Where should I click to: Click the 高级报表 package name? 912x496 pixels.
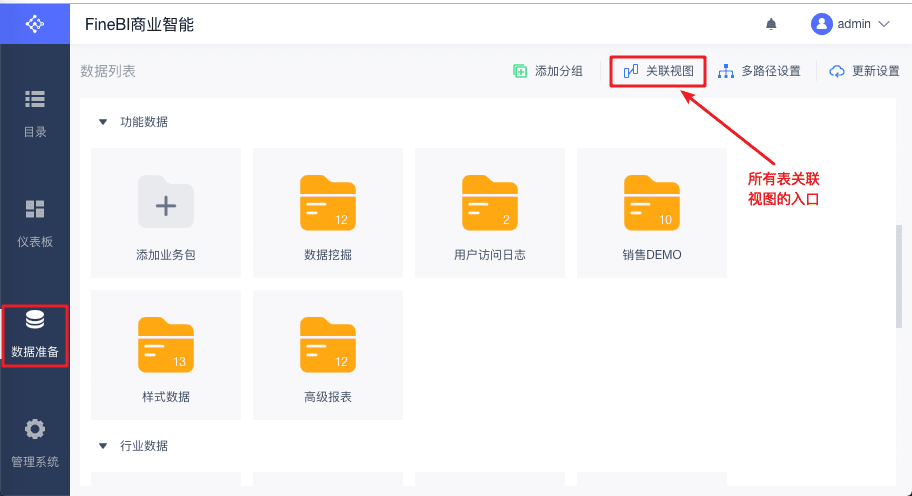[x=328, y=397]
